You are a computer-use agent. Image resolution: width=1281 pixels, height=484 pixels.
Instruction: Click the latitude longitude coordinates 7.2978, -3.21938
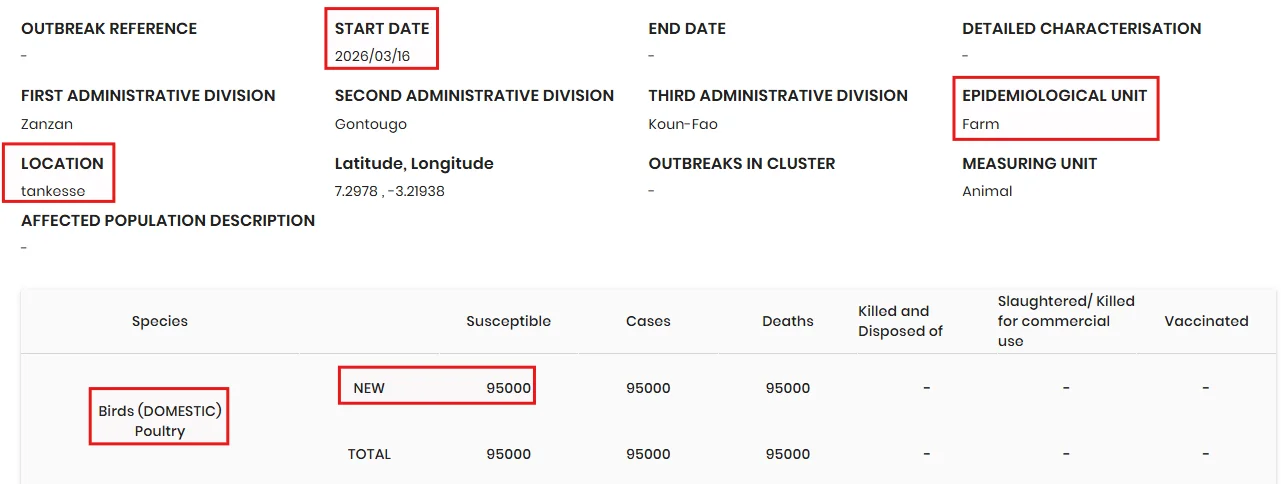(390, 191)
